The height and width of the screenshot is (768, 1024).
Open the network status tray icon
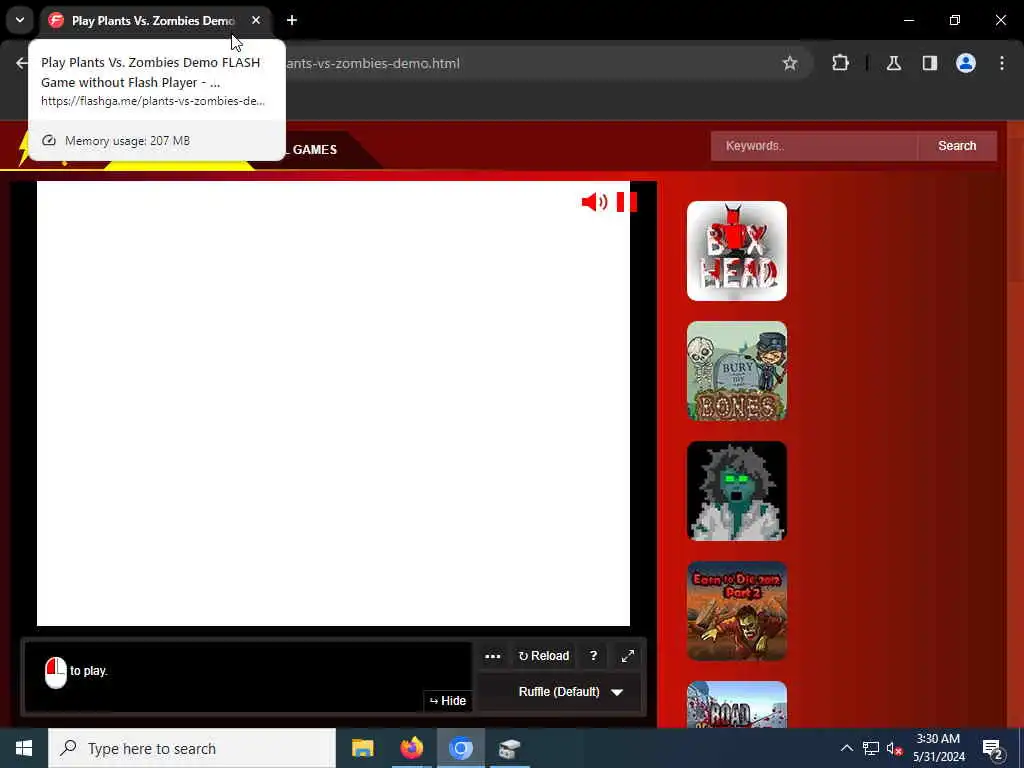[x=871, y=748]
